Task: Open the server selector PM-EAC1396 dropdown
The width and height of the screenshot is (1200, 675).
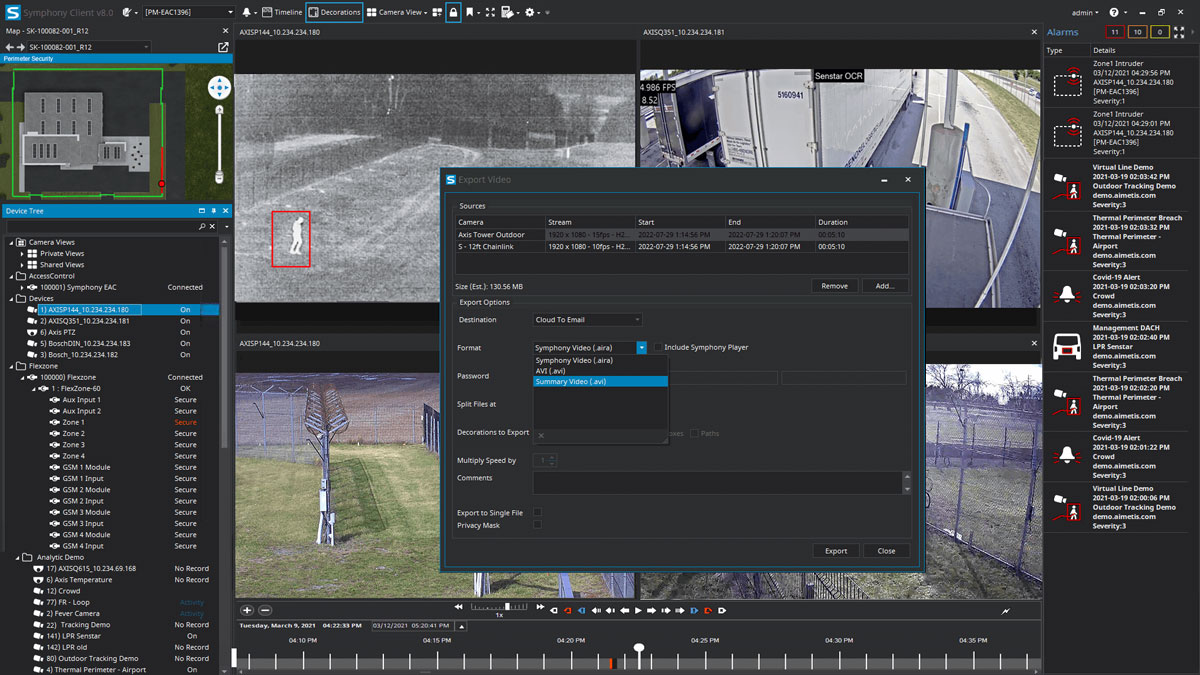Action: pyautogui.click(x=188, y=12)
